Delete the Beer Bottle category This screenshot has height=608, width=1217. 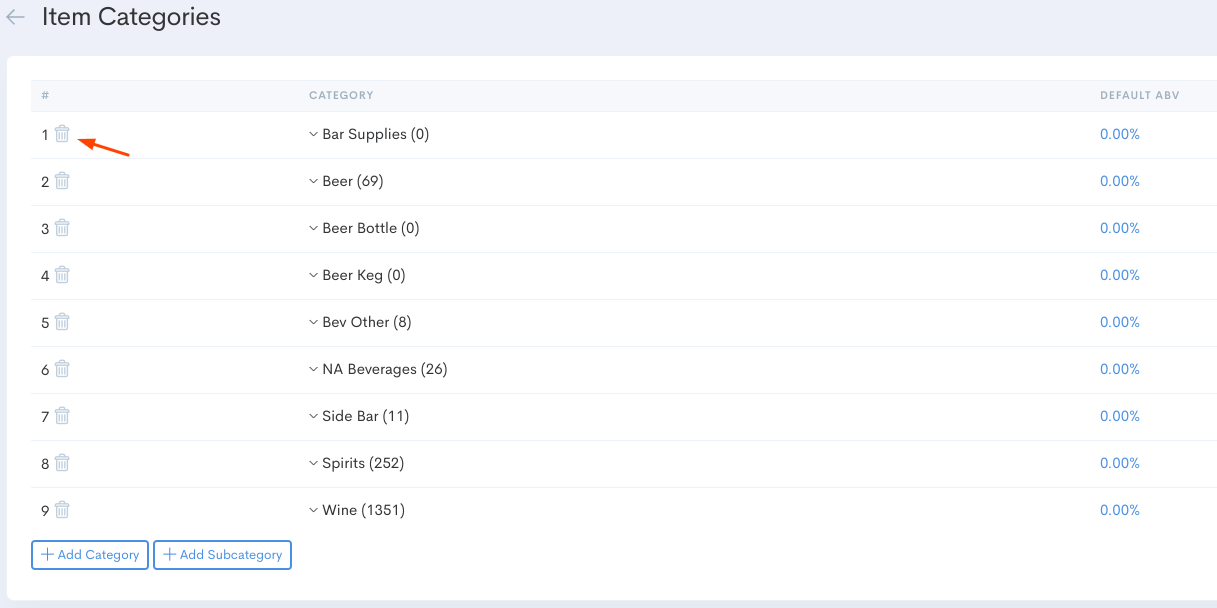[x=61, y=227]
